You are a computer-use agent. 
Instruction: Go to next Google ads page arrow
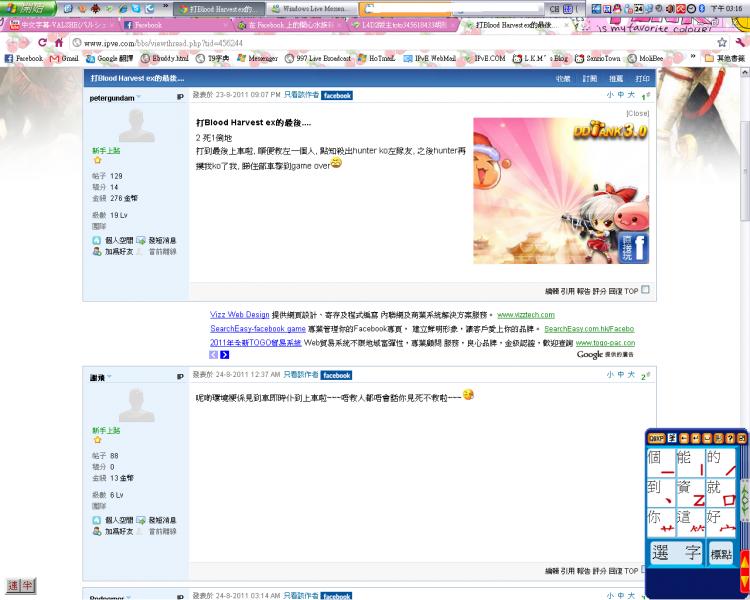pyautogui.click(x=224, y=355)
